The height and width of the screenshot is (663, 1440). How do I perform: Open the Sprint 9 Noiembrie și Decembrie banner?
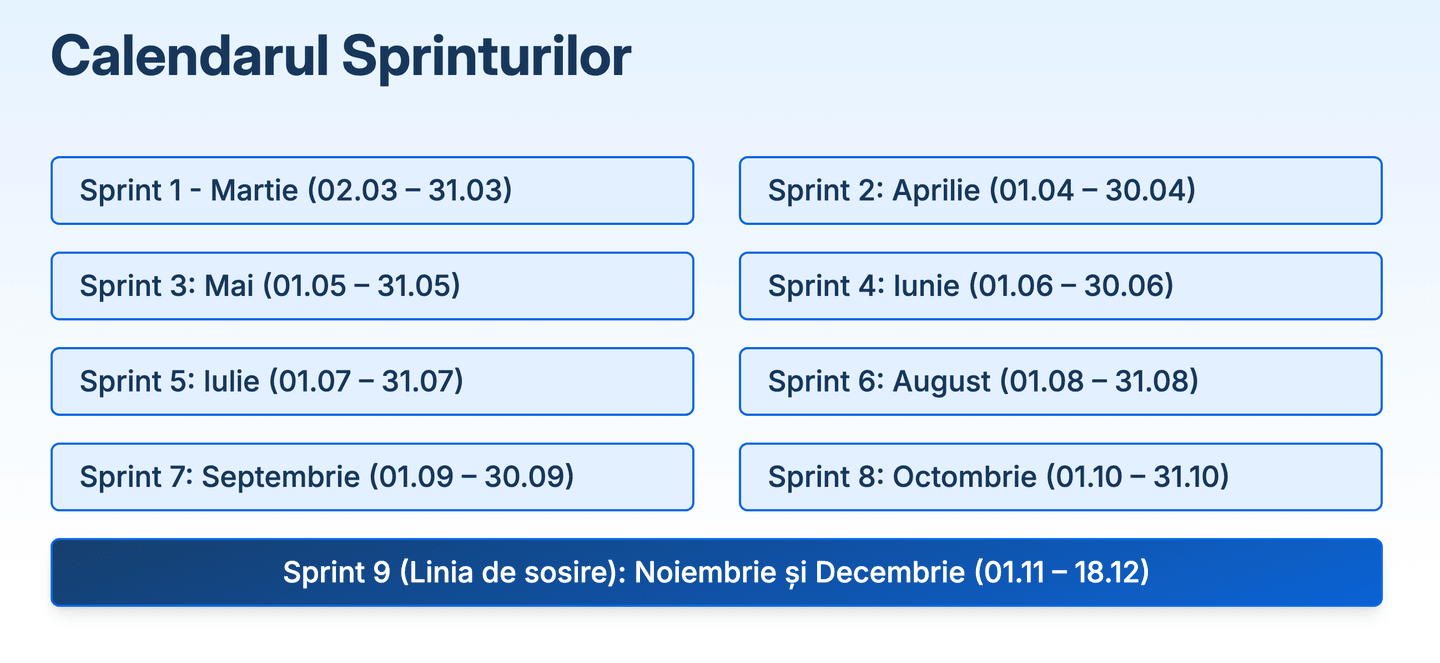[x=716, y=572]
